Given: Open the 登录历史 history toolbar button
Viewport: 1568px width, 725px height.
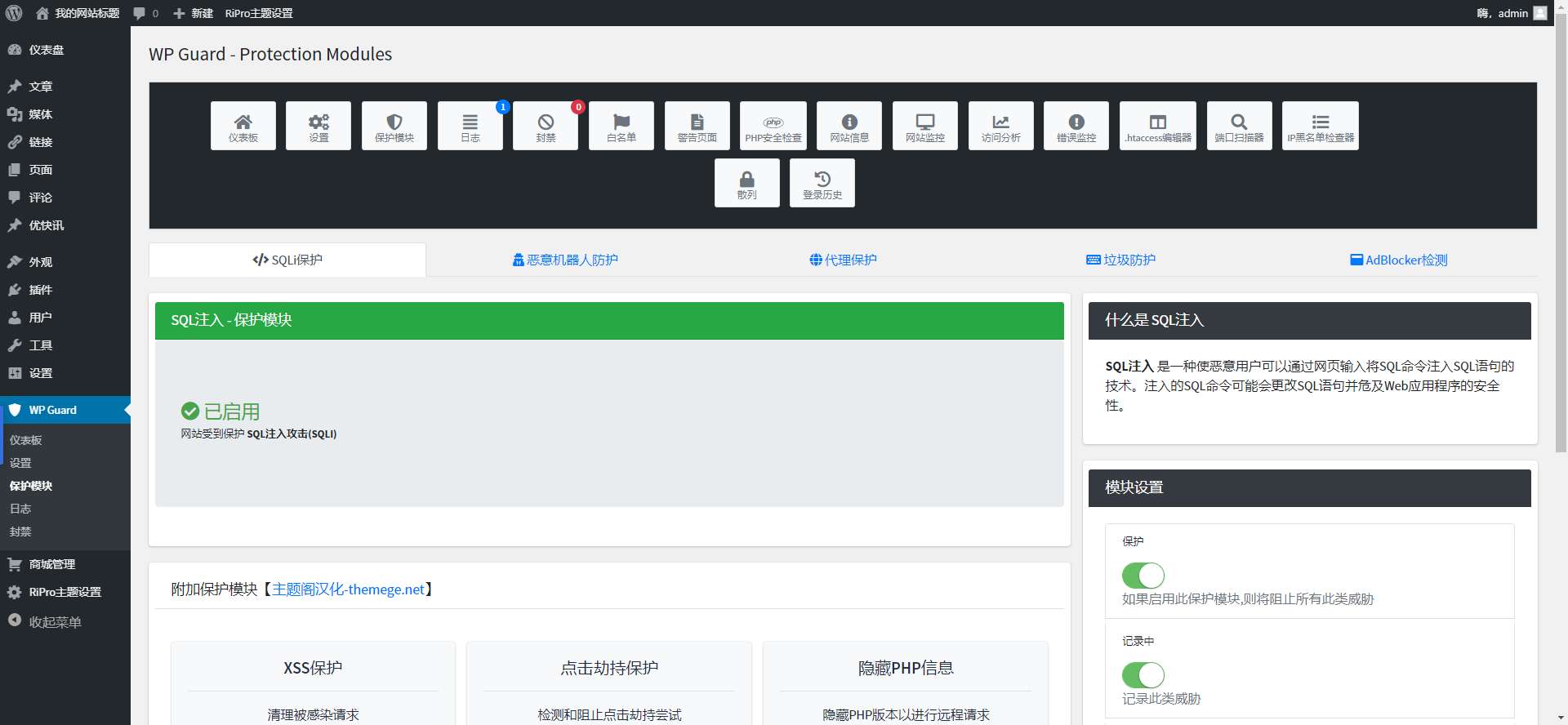Looking at the screenshot, I should [x=822, y=183].
